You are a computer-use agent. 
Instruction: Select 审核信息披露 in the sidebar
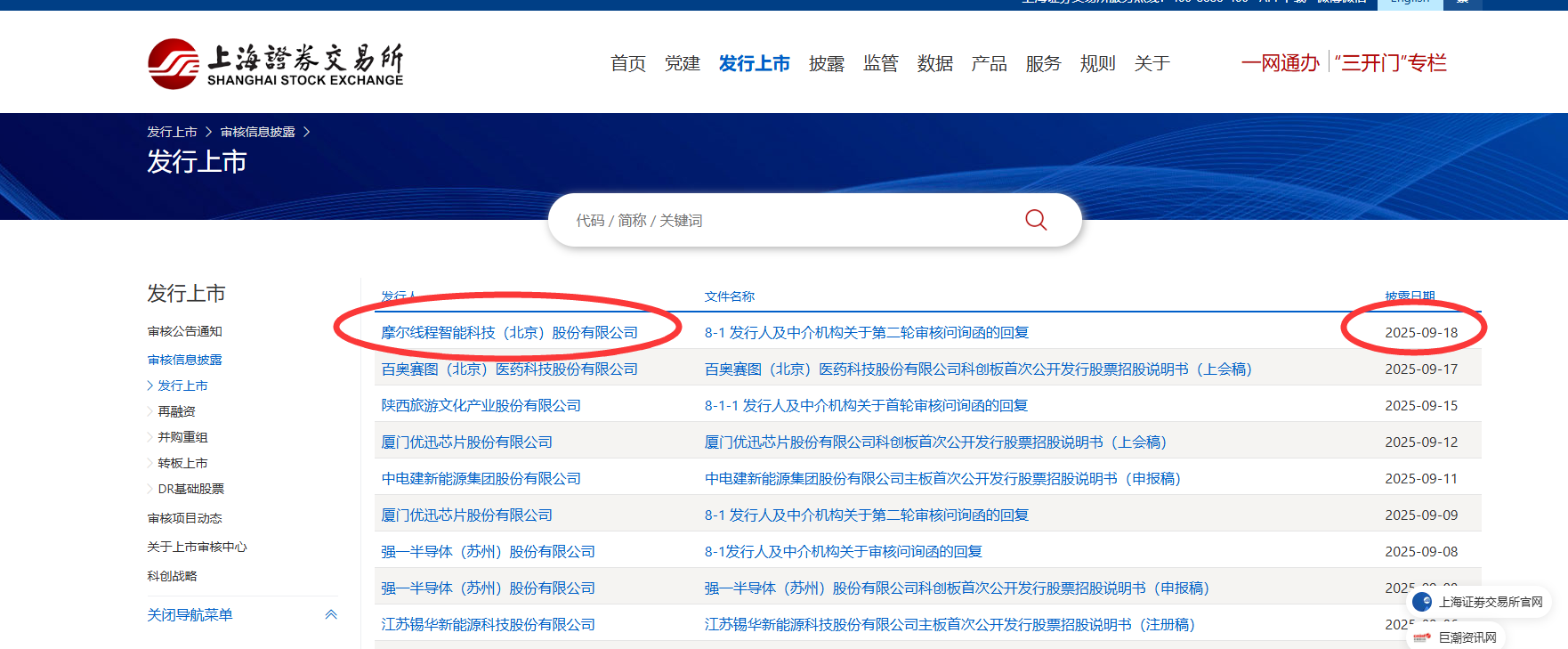pyautogui.click(x=185, y=360)
